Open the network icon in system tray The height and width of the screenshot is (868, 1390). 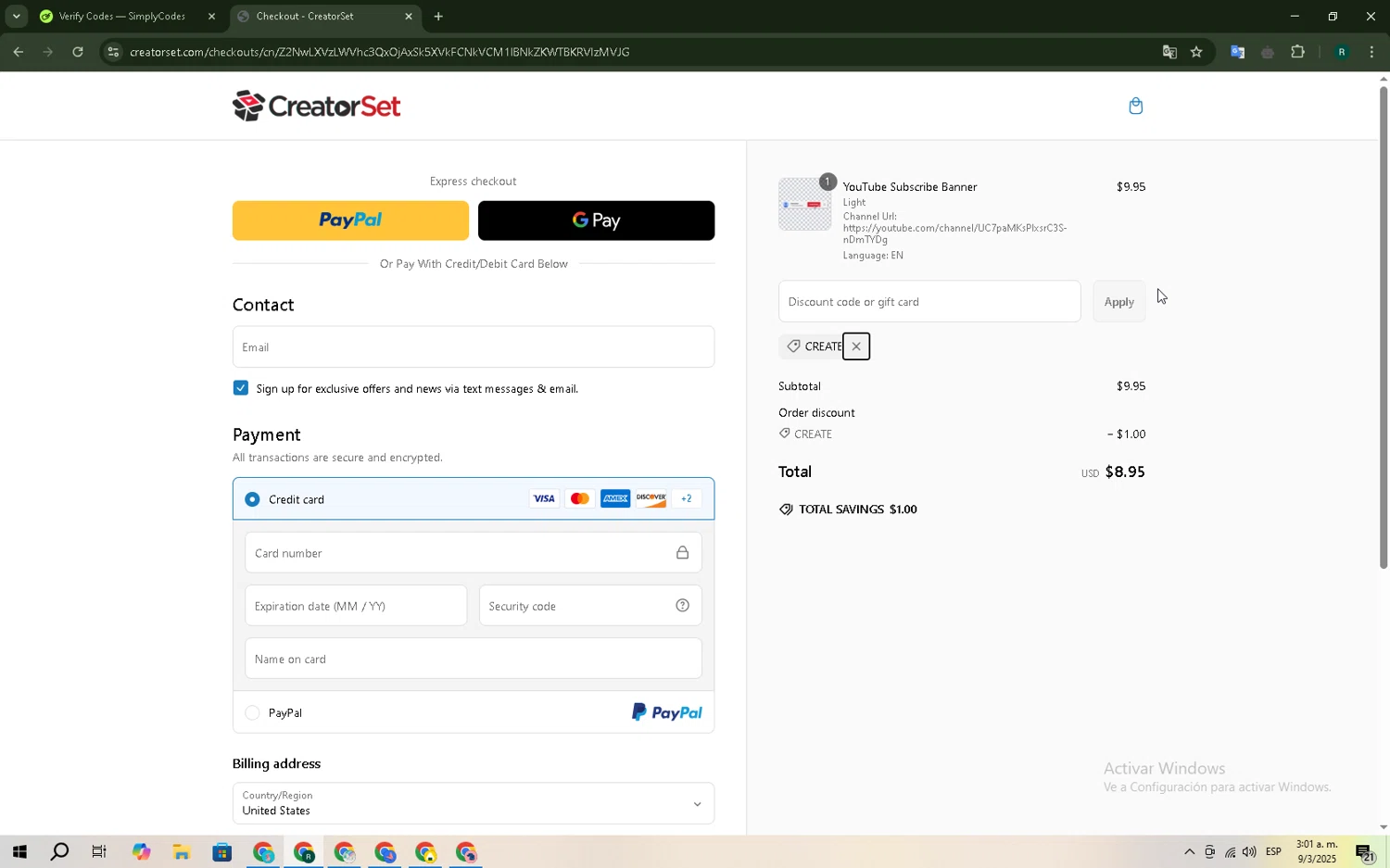1230,852
